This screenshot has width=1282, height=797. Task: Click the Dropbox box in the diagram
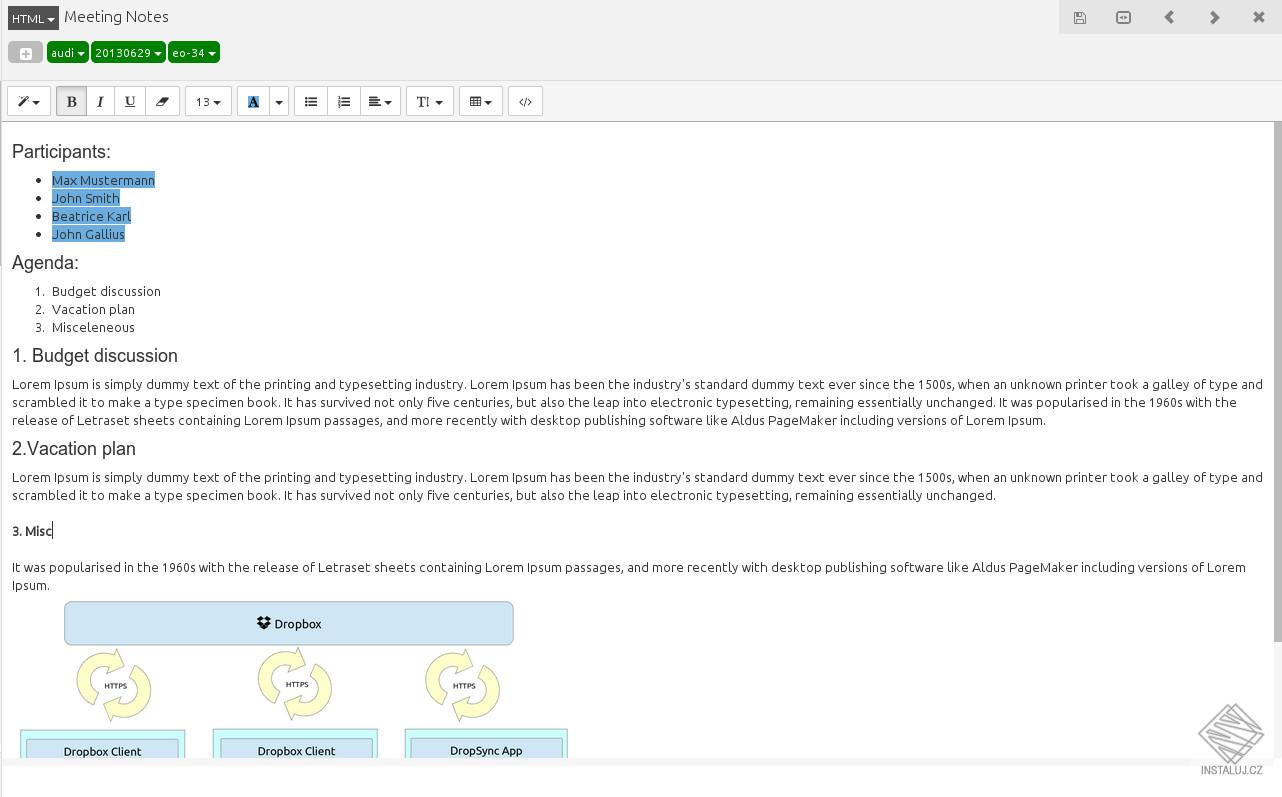(x=289, y=623)
